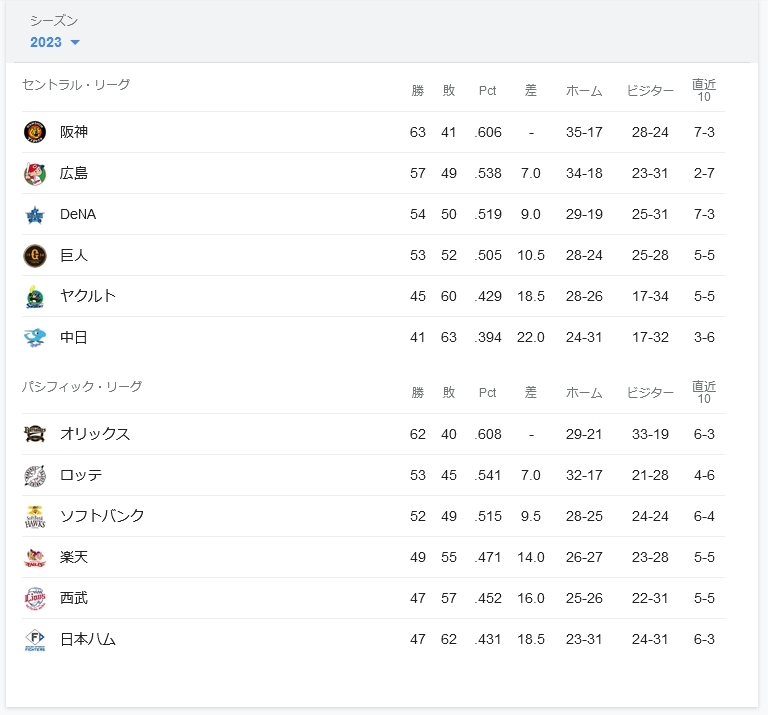Click the Seibu Lions team logo

point(35,598)
